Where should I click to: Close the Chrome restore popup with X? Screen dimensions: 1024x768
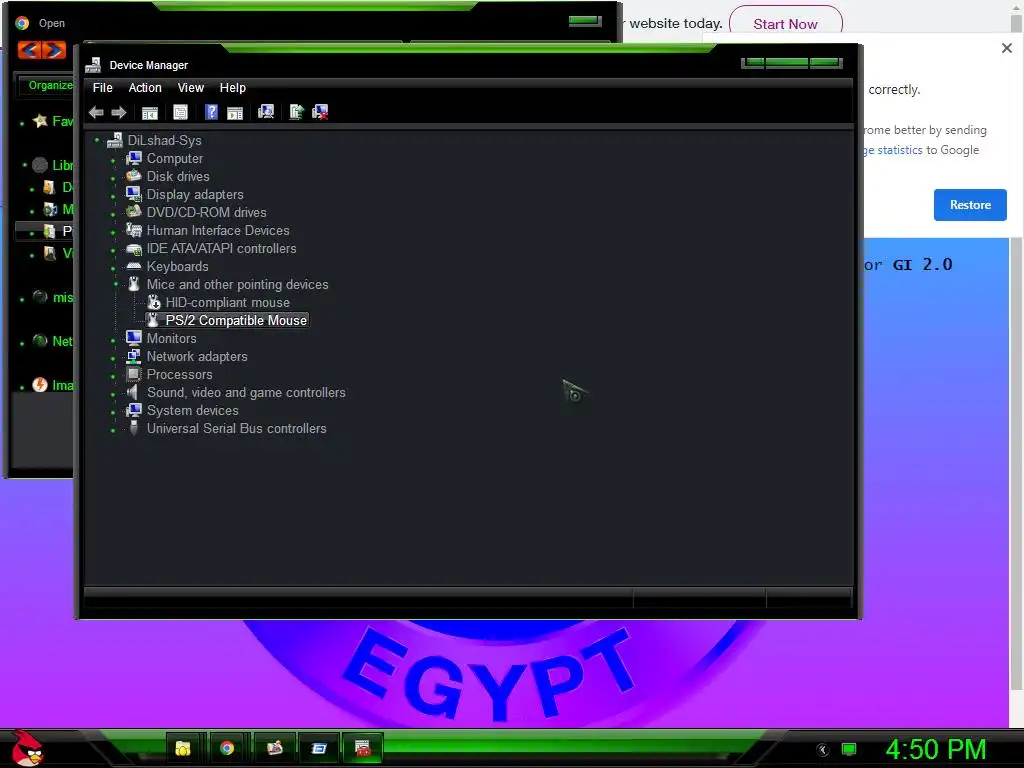pos(1006,48)
